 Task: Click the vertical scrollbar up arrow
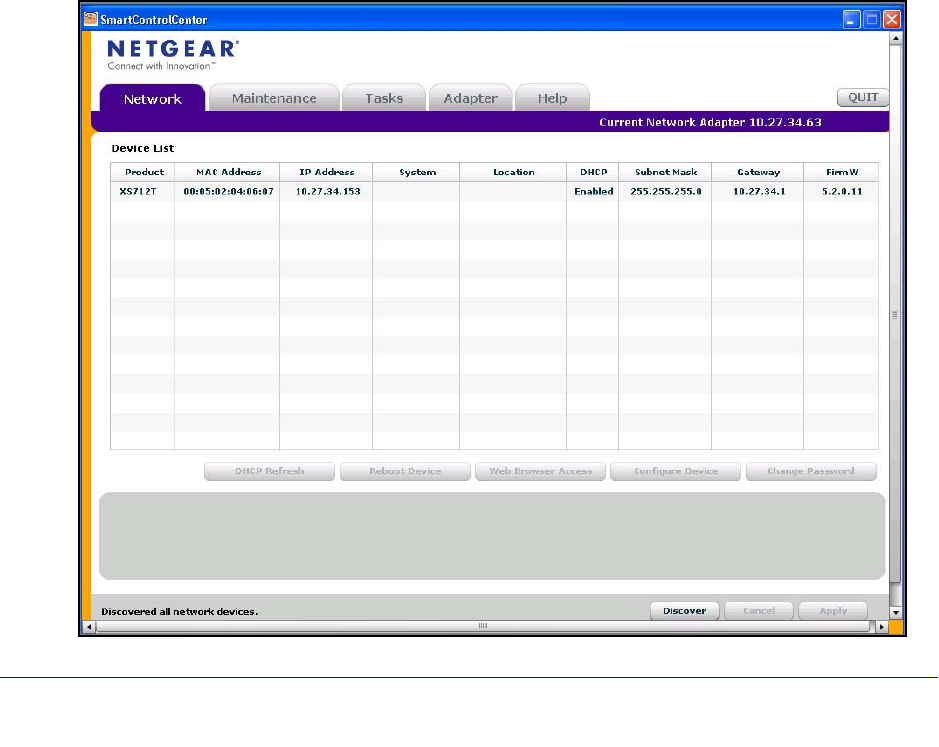(895, 38)
